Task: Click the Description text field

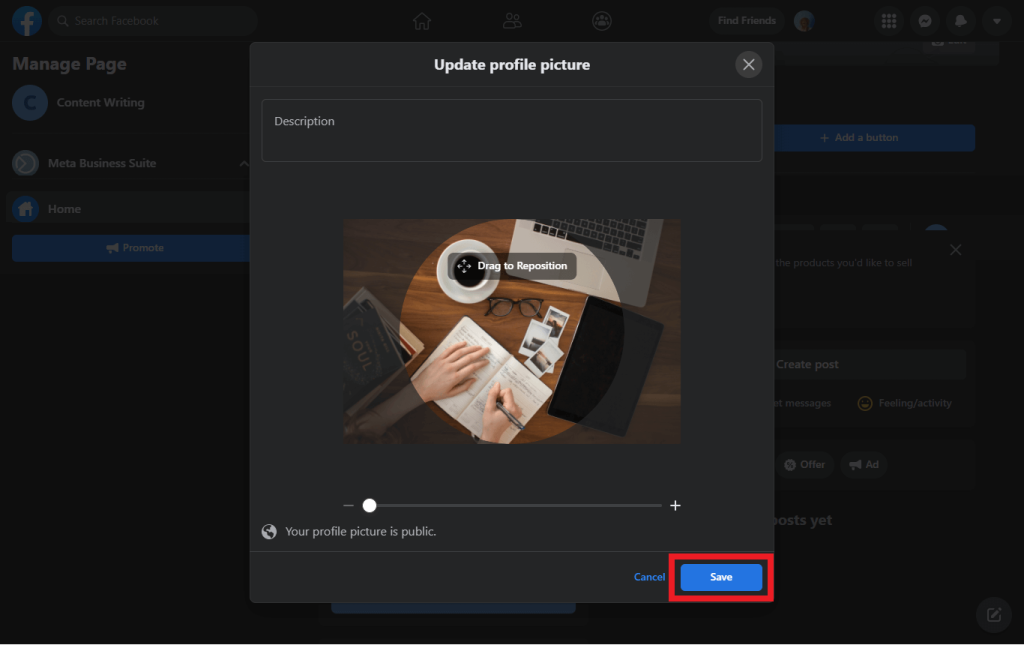Action: click(511, 131)
